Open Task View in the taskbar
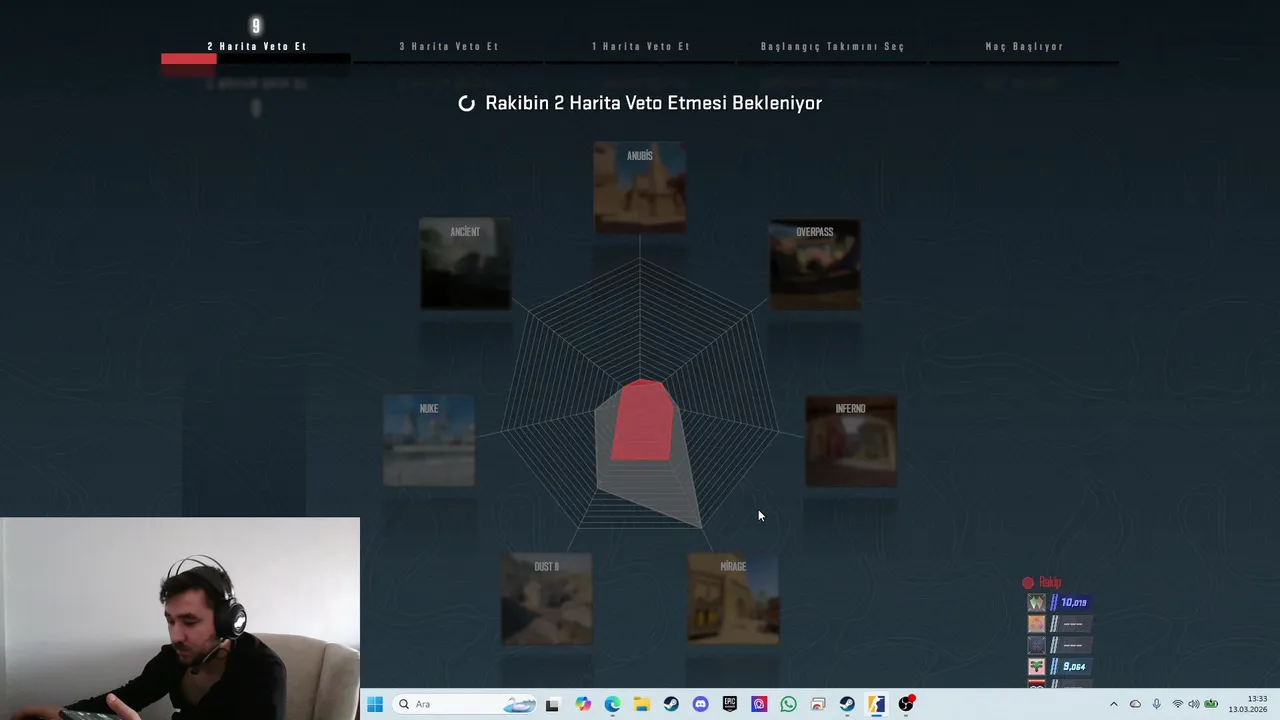 tap(552, 704)
